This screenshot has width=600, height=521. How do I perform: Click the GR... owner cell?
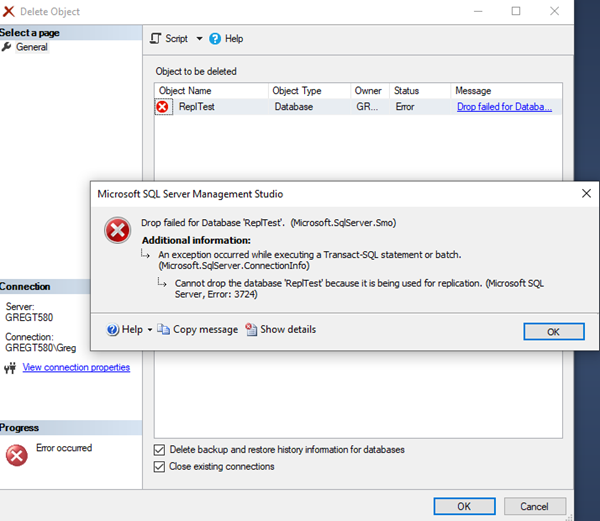[x=367, y=107]
